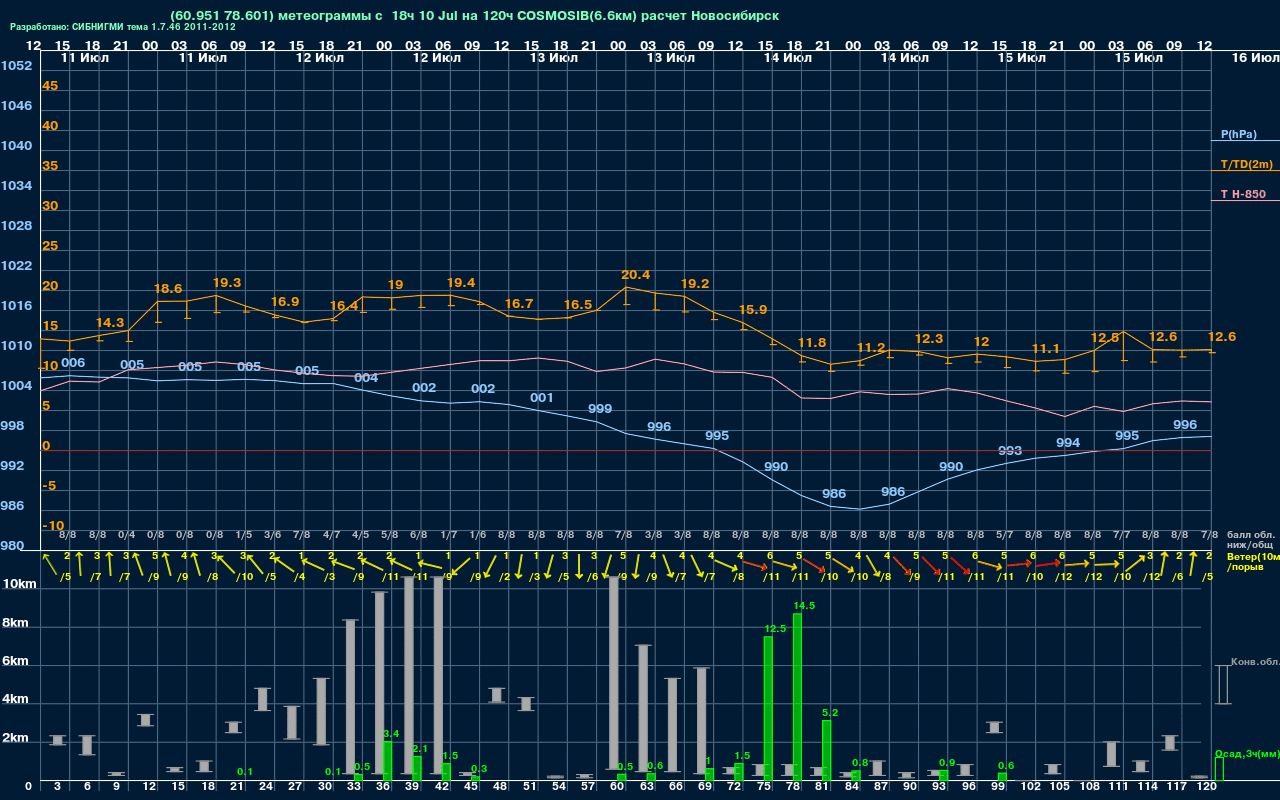Click the Ветер(10м) wind legend label

1251,555
